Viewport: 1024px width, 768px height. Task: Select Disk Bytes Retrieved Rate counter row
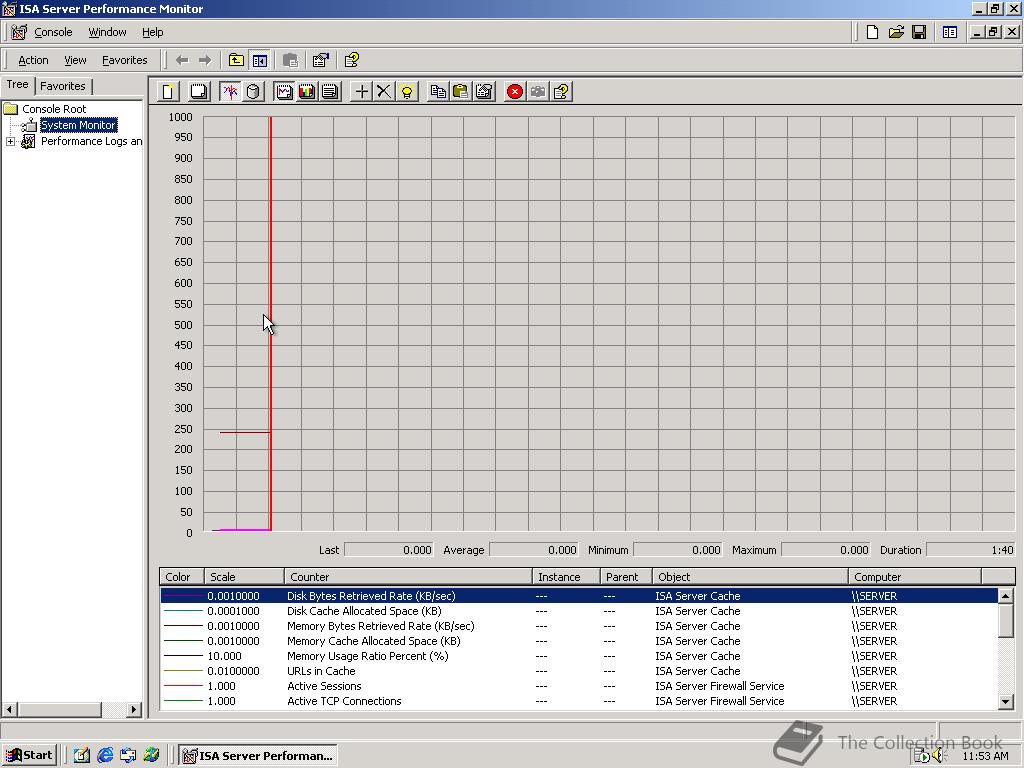(579, 596)
